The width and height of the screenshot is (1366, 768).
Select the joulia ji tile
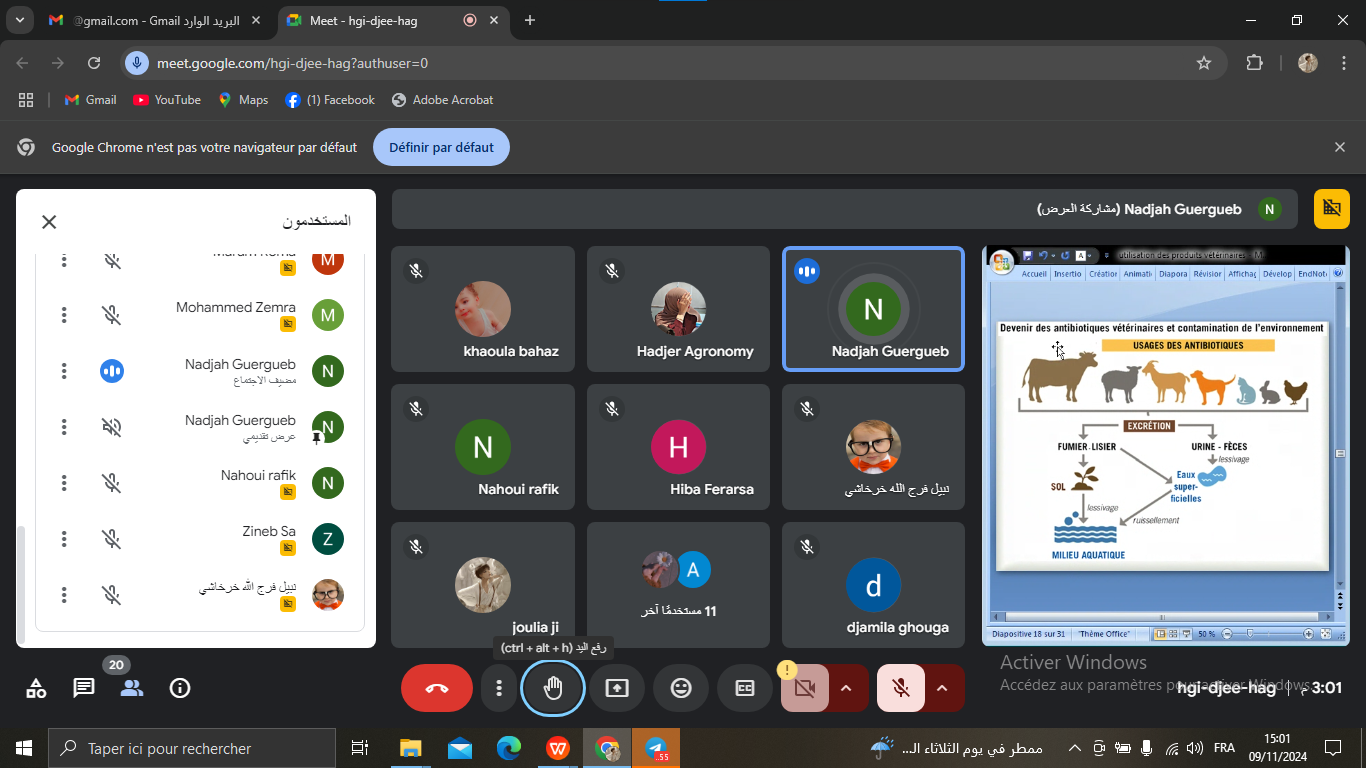click(483, 584)
